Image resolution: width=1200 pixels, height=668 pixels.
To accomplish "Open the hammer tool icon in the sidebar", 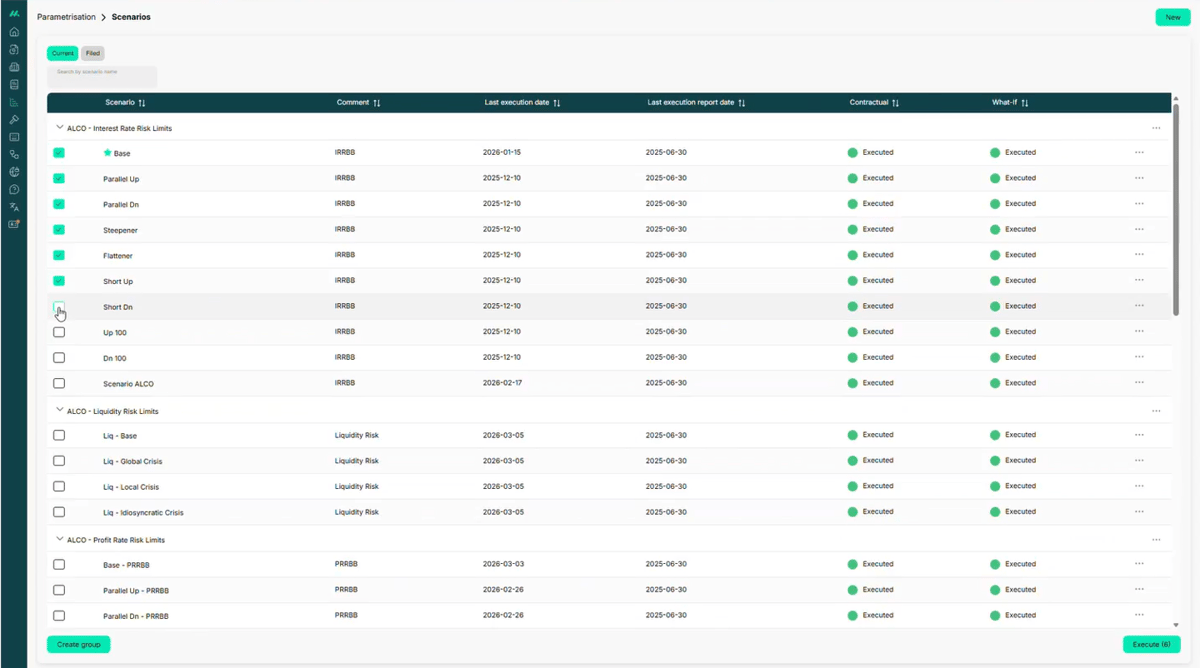I will coord(14,119).
